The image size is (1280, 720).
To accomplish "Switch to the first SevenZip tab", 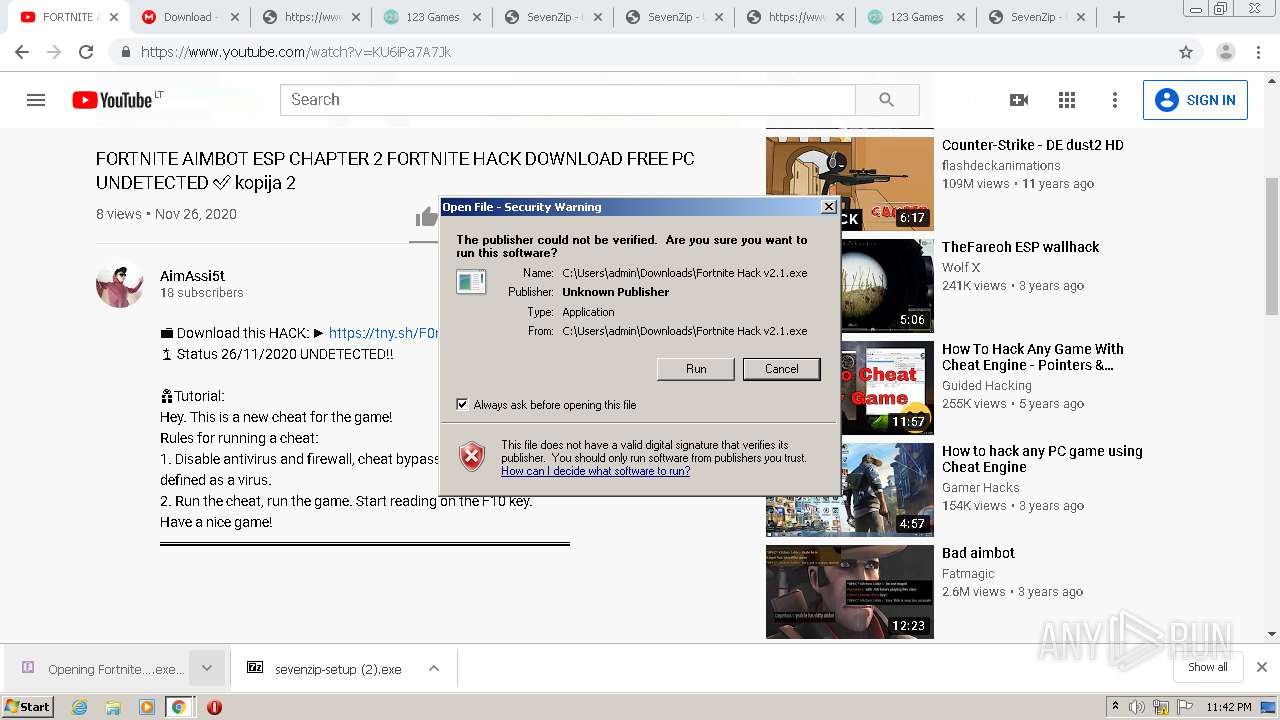I will [x=553, y=17].
